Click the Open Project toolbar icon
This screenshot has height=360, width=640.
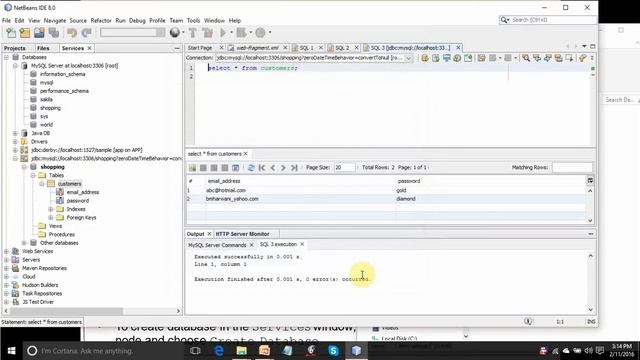point(39,33)
